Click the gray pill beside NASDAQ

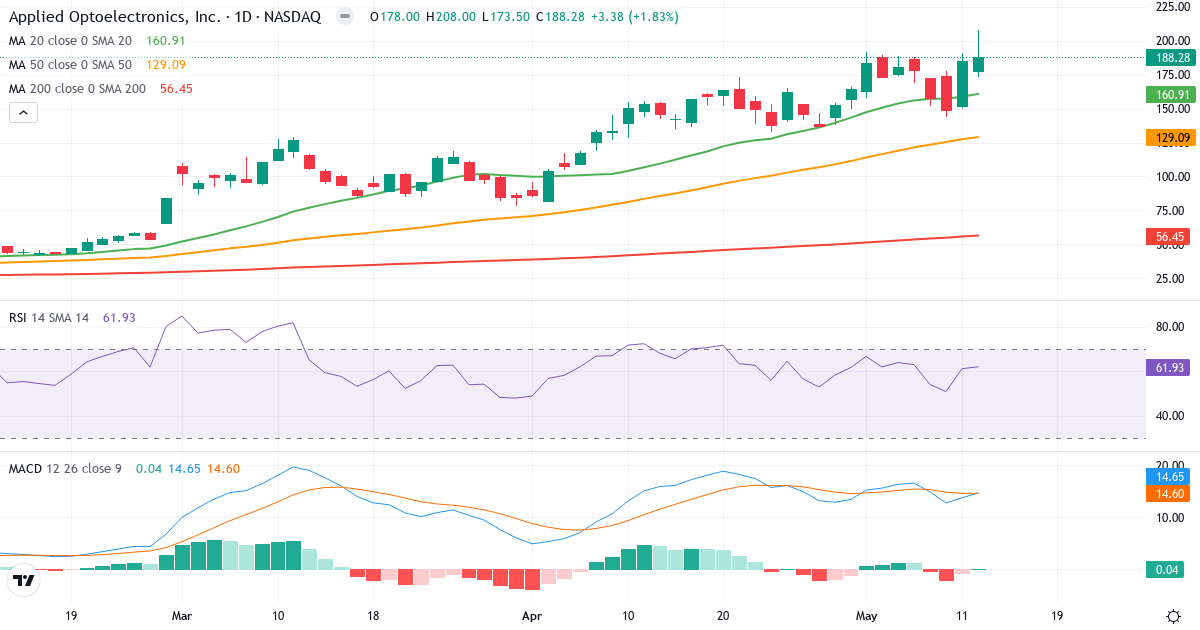(344, 17)
